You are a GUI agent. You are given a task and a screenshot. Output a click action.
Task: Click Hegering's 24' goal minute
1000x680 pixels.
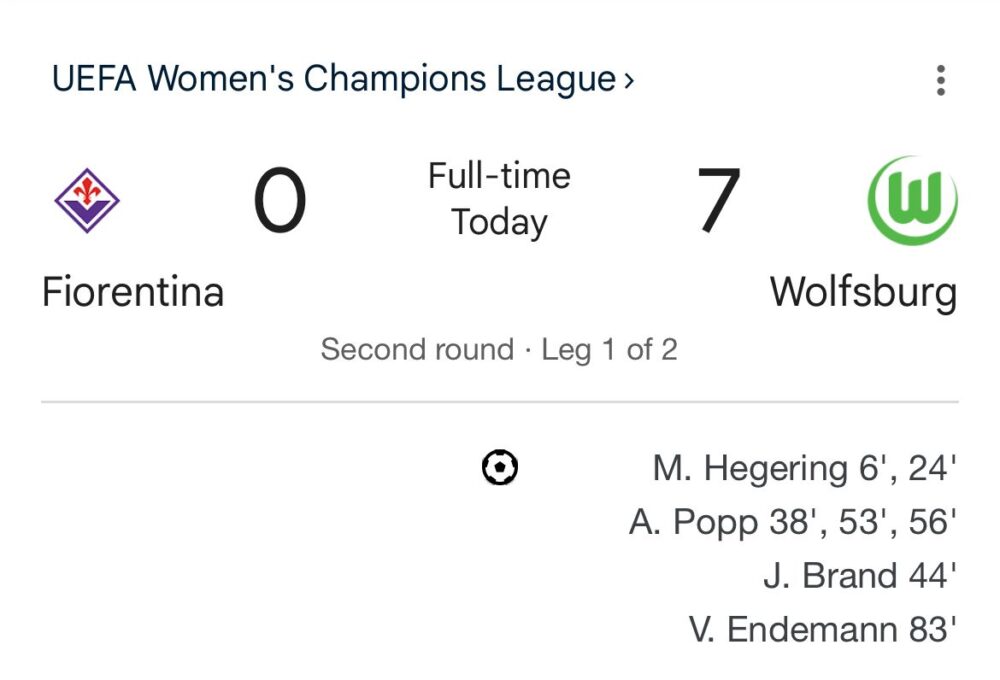pos(933,468)
